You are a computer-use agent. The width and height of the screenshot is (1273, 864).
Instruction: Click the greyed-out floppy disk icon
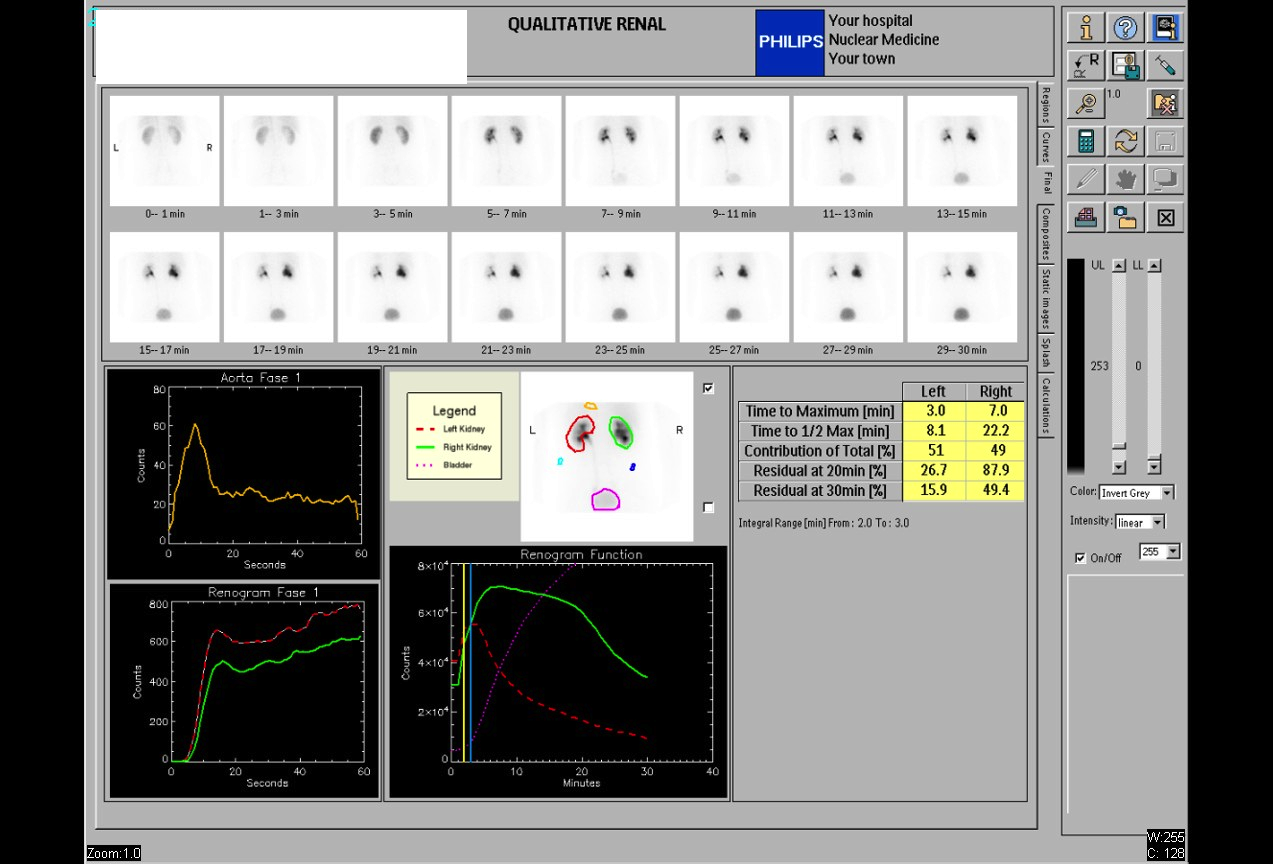pos(1165,141)
